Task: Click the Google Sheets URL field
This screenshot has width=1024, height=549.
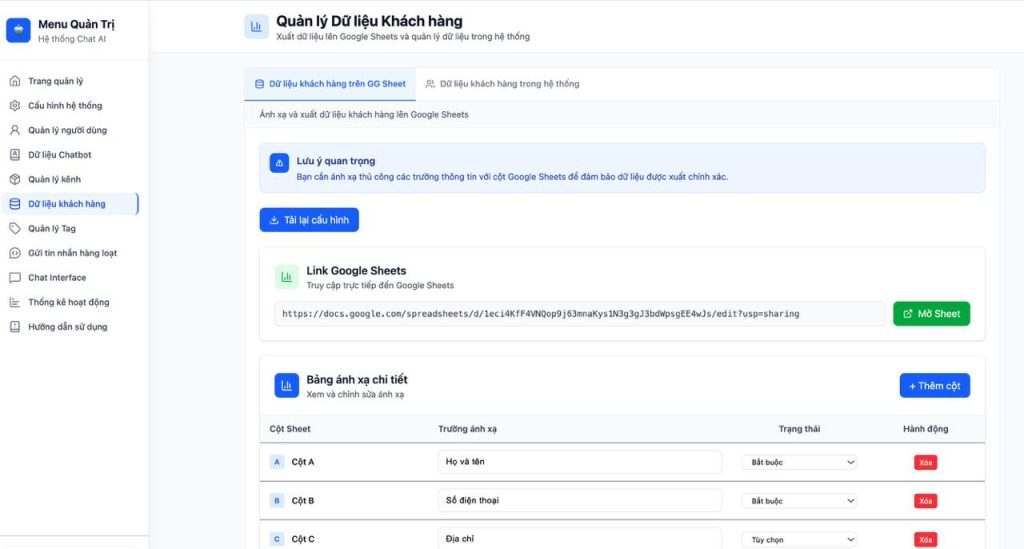Action: pos(580,314)
